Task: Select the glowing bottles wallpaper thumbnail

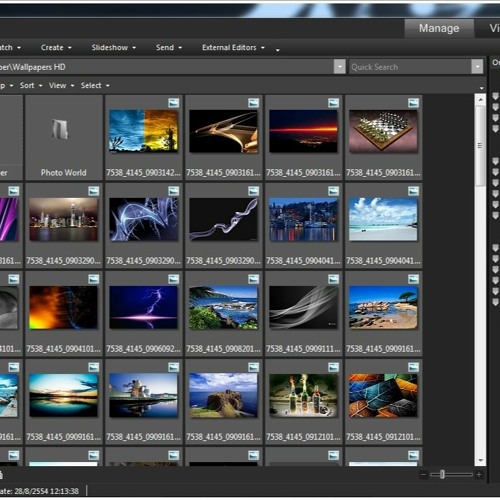Action: click(303, 395)
